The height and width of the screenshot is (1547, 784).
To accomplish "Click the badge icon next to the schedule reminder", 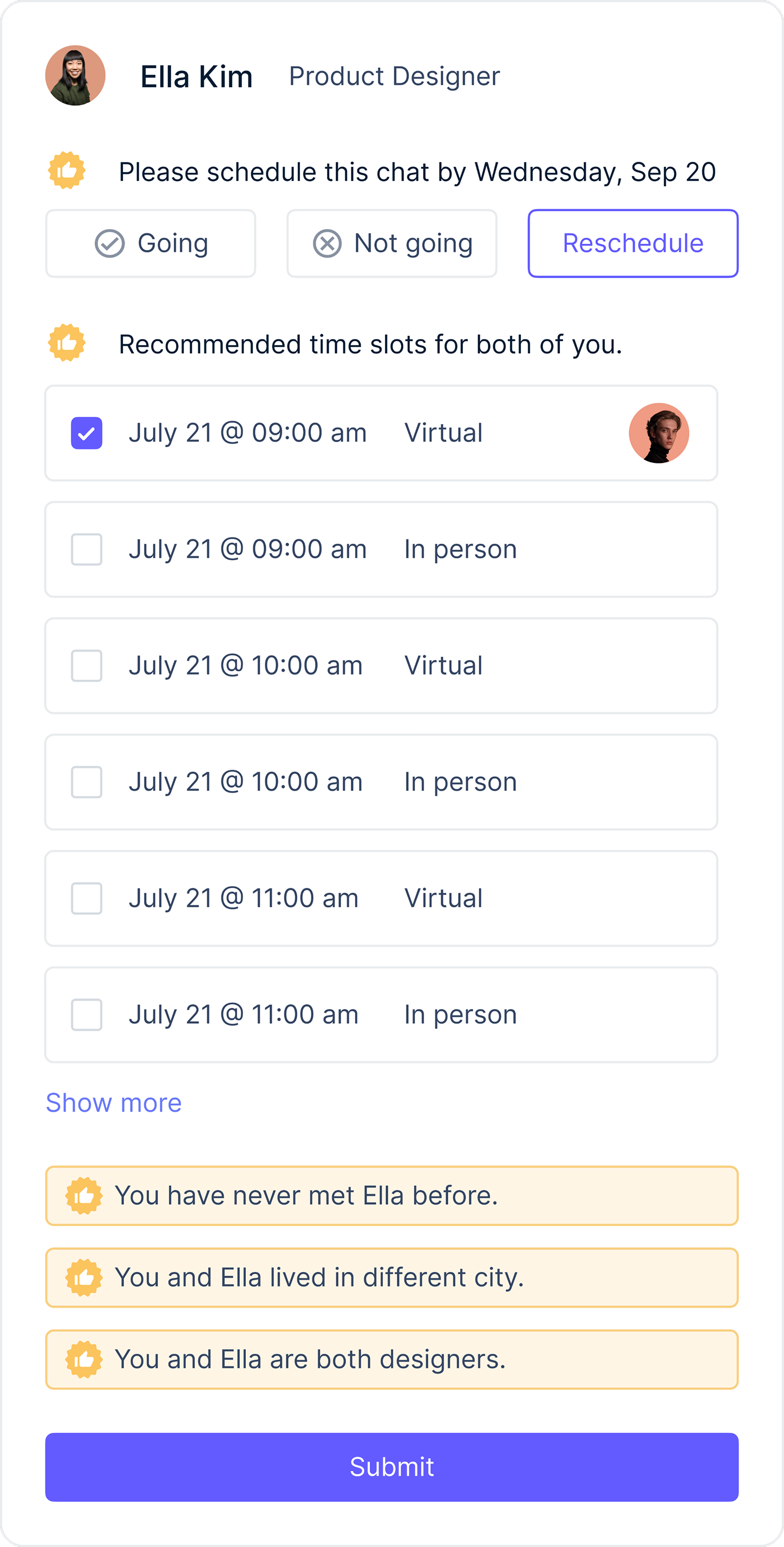I will click(68, 171).
